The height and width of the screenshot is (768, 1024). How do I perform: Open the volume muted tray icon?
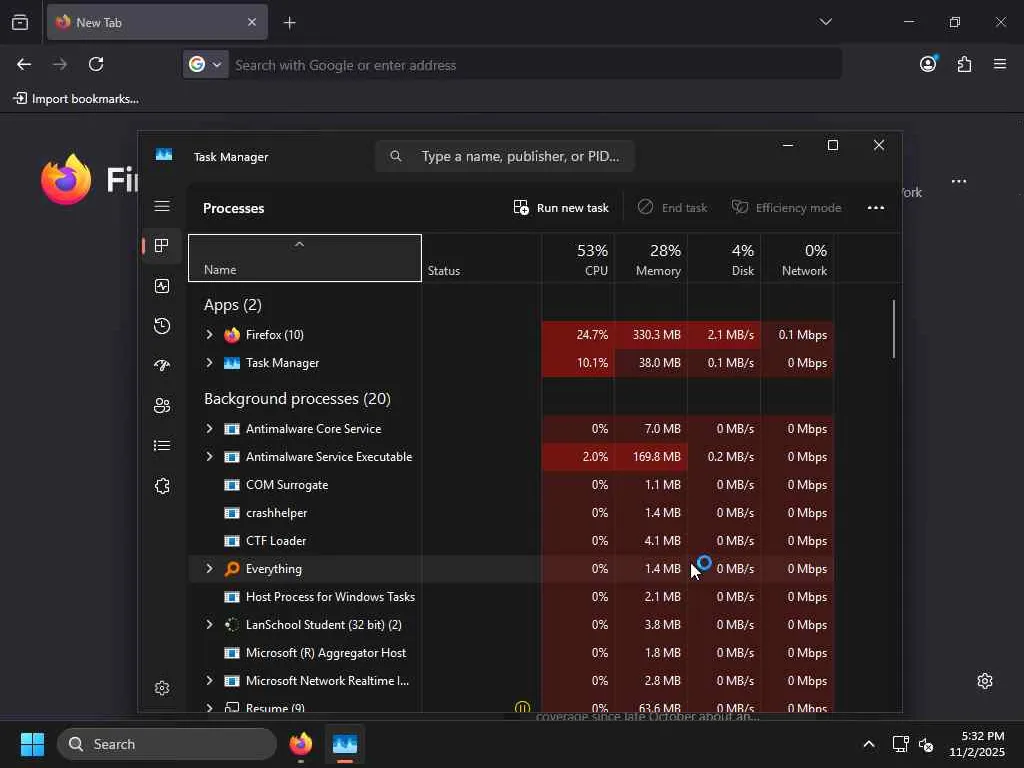[x=926, y=744]
